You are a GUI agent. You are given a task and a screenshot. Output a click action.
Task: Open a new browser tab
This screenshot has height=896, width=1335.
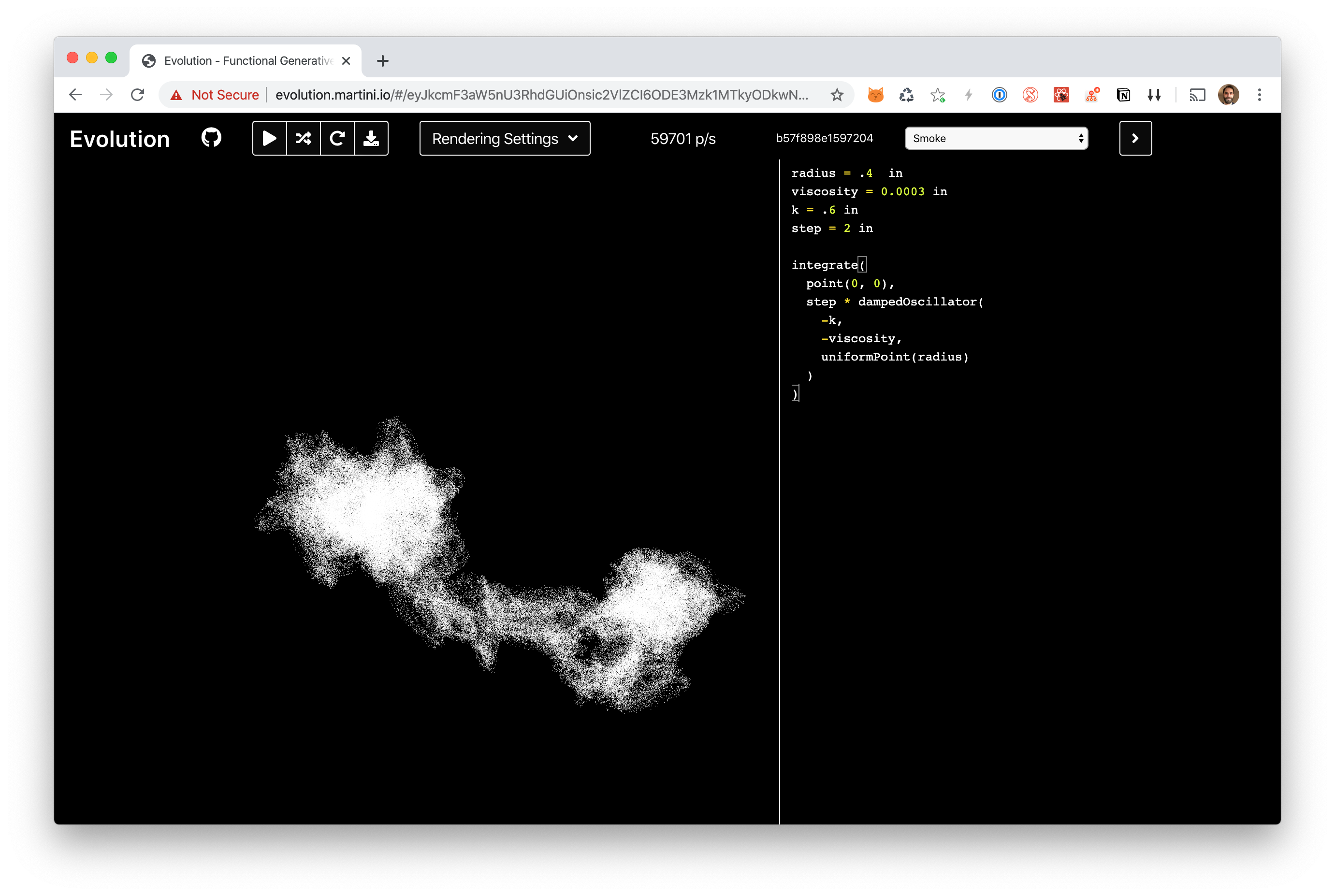383,60
